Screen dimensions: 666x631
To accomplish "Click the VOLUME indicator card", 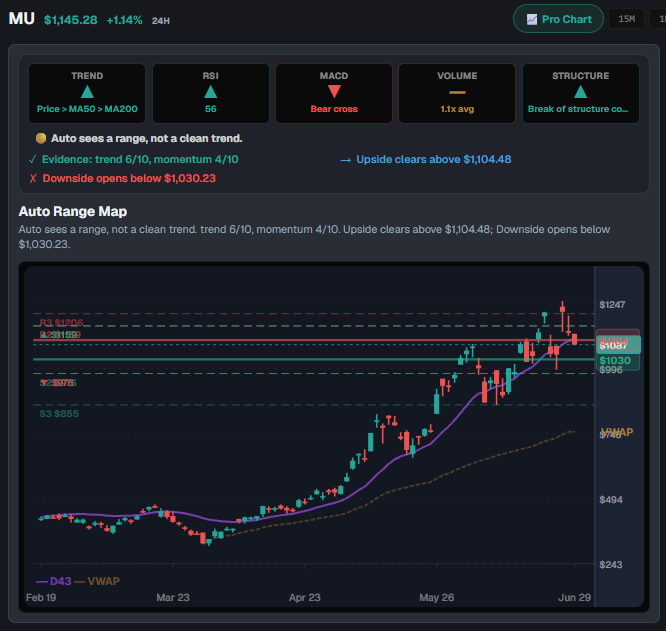I will click(x=457, y=93).
